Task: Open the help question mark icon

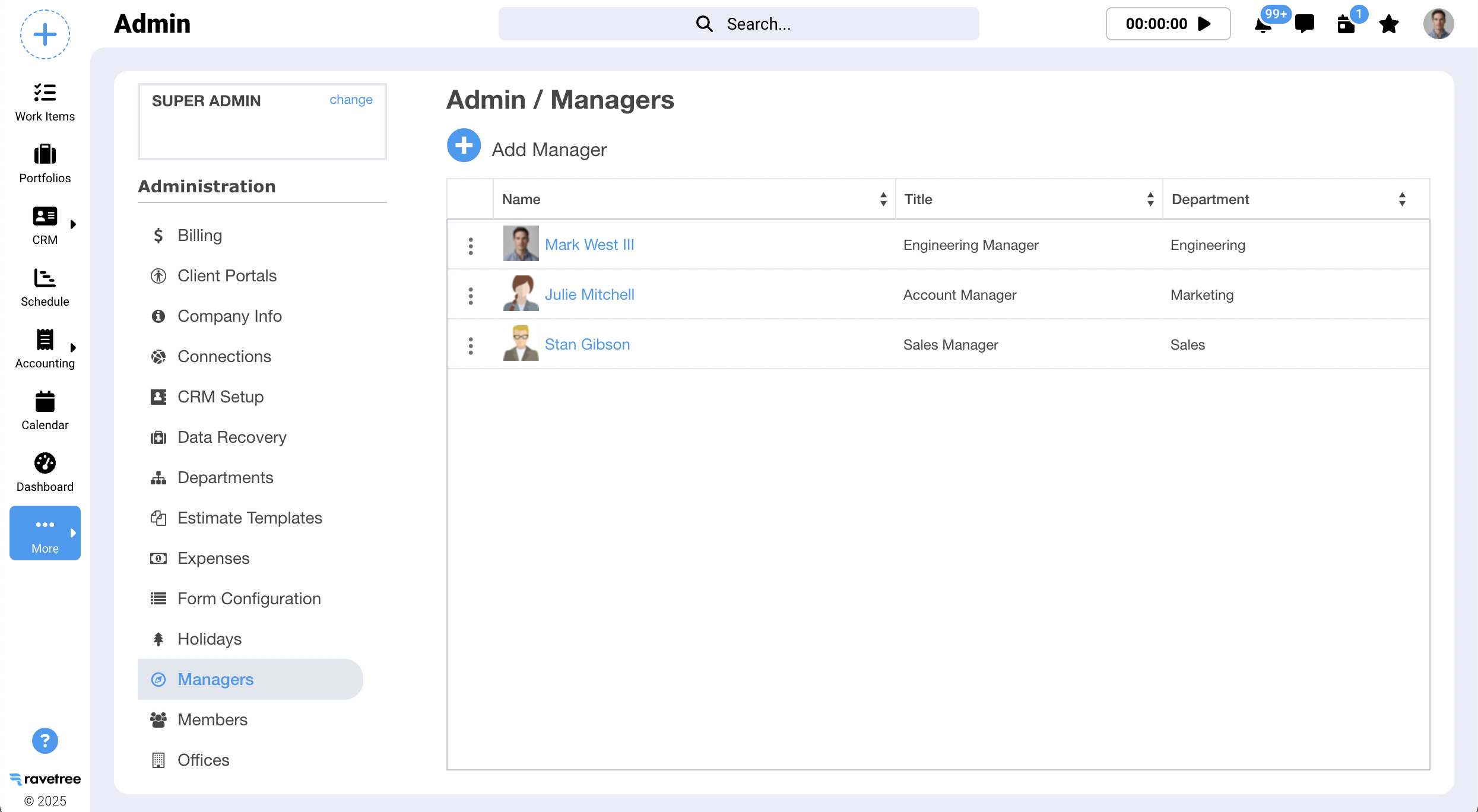Action: [x=45, y=741]
